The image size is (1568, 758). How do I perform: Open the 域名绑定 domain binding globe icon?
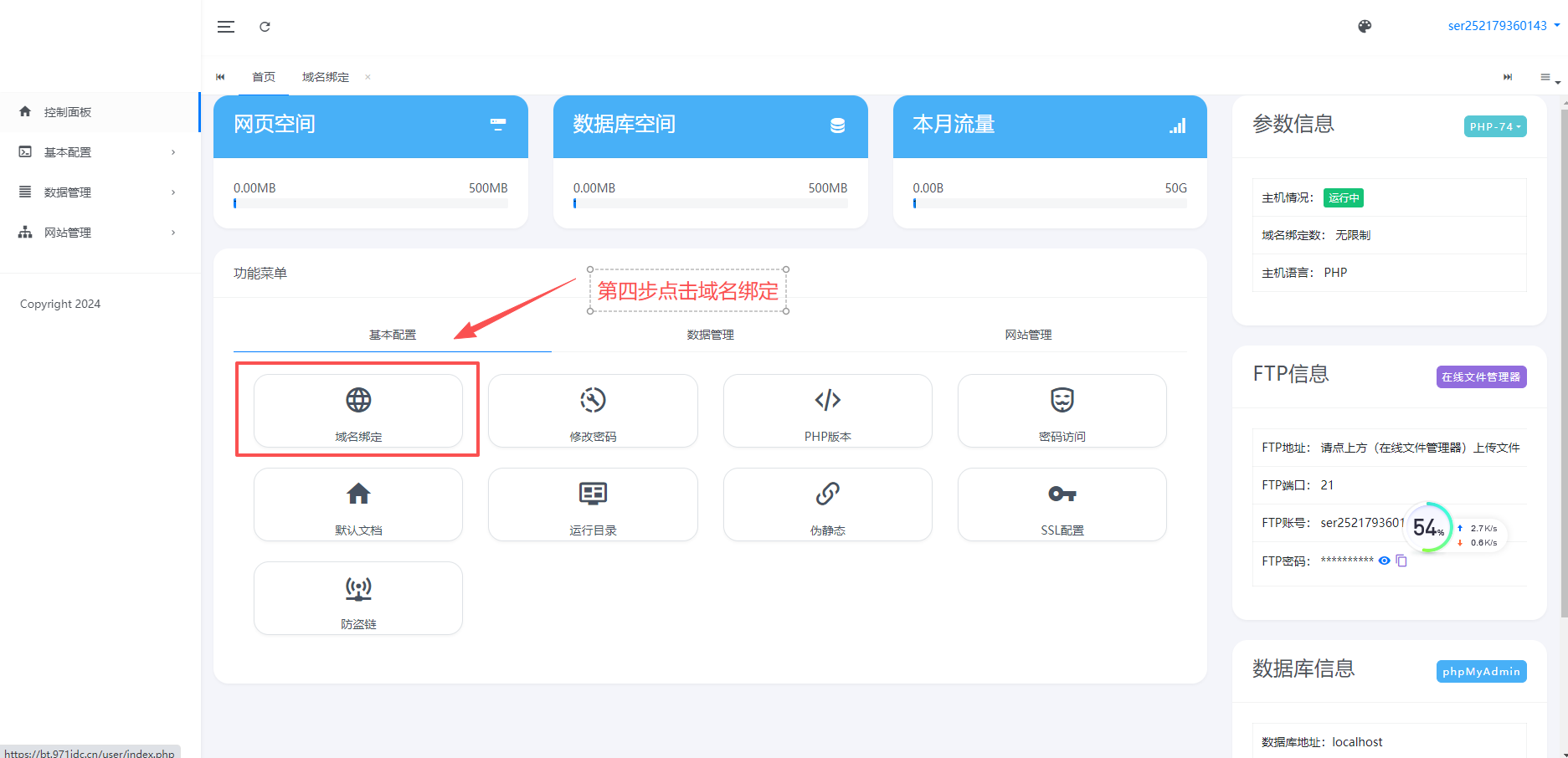[358, 401]
